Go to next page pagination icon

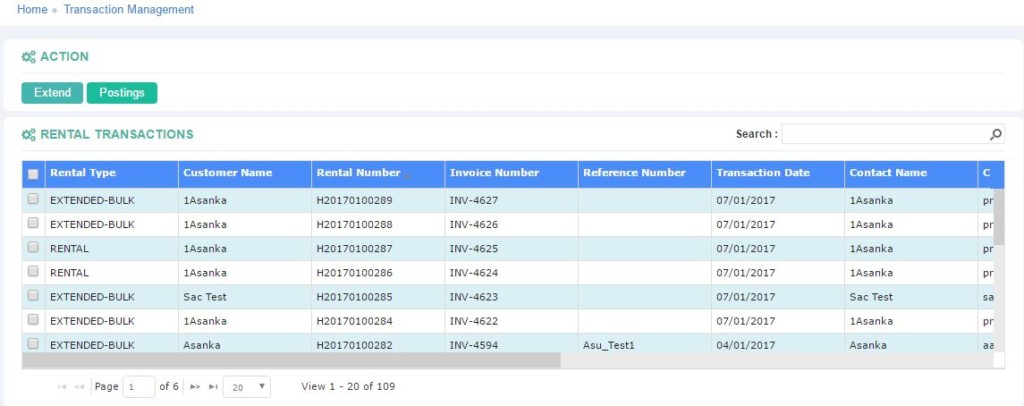coord(195,386)
